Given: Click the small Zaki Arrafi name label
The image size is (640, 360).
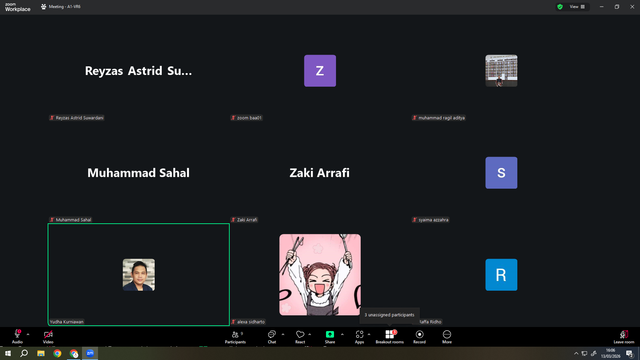Looking at the screenshot, I should [244, 220].
